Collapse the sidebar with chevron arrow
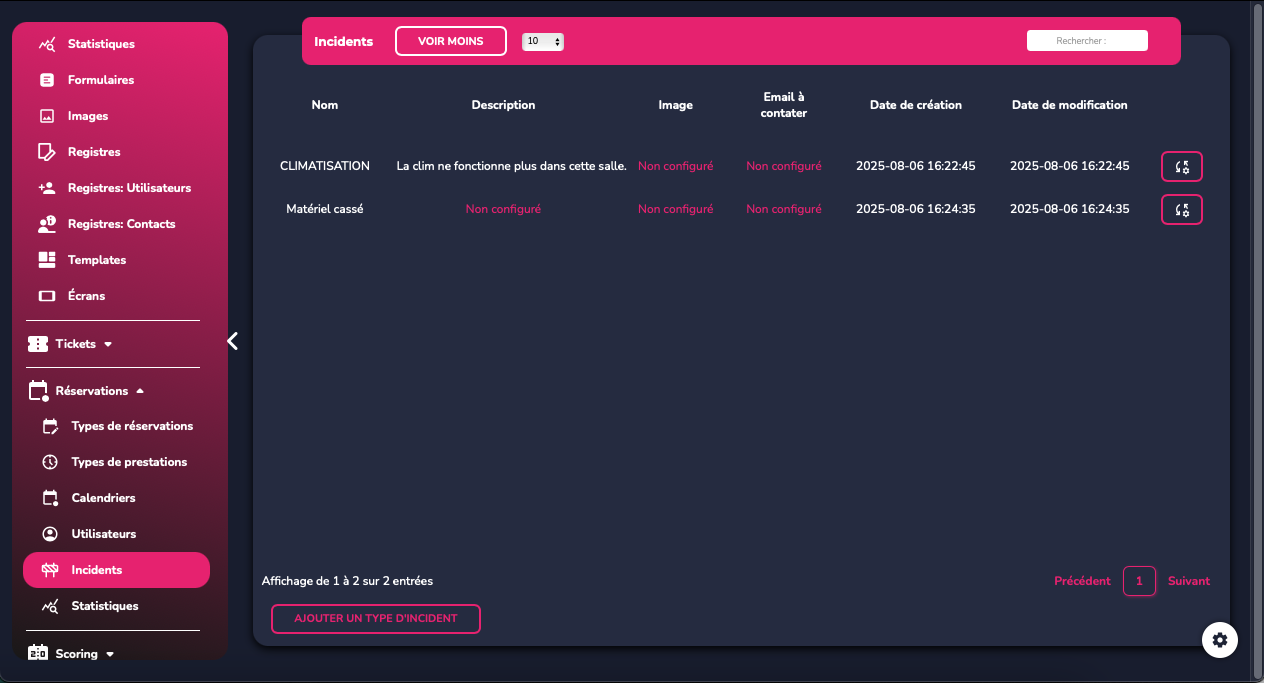The image size is (1264, 683). (233, 341)
